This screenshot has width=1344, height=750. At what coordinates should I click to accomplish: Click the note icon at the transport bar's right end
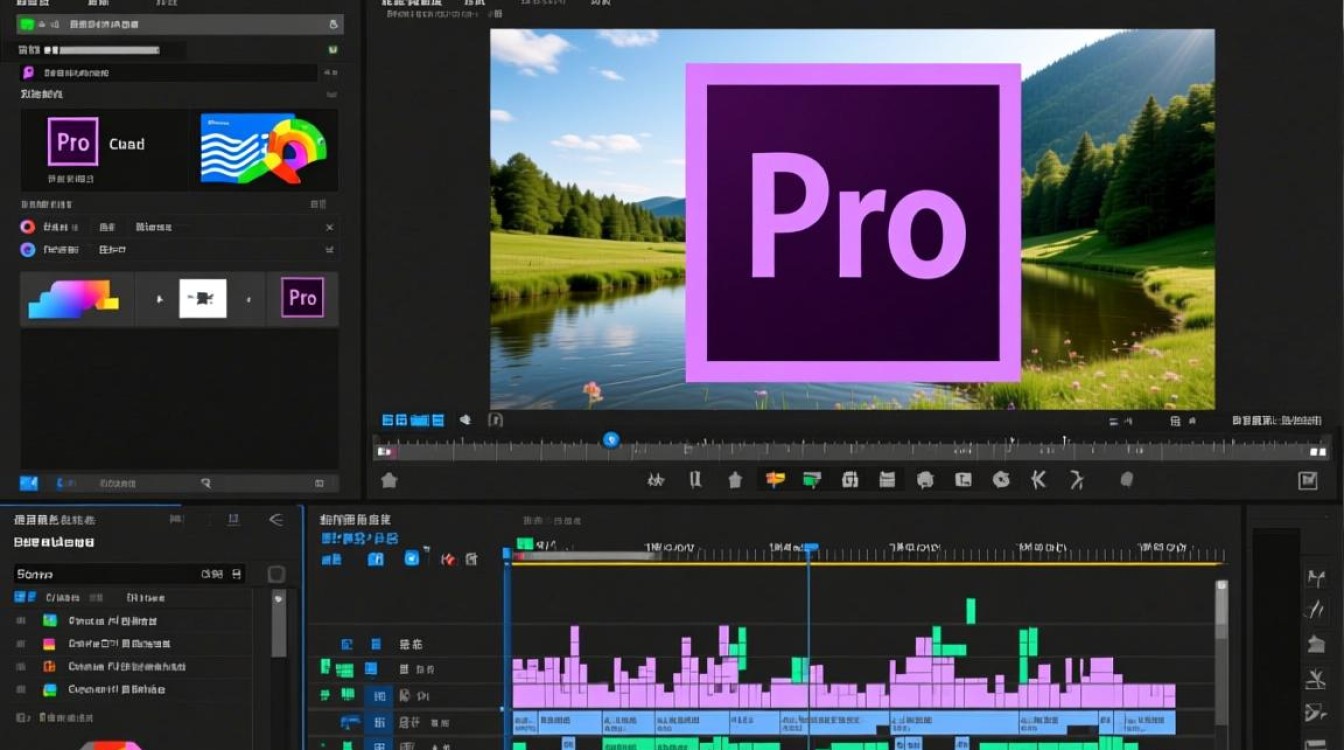point(1307,480)
